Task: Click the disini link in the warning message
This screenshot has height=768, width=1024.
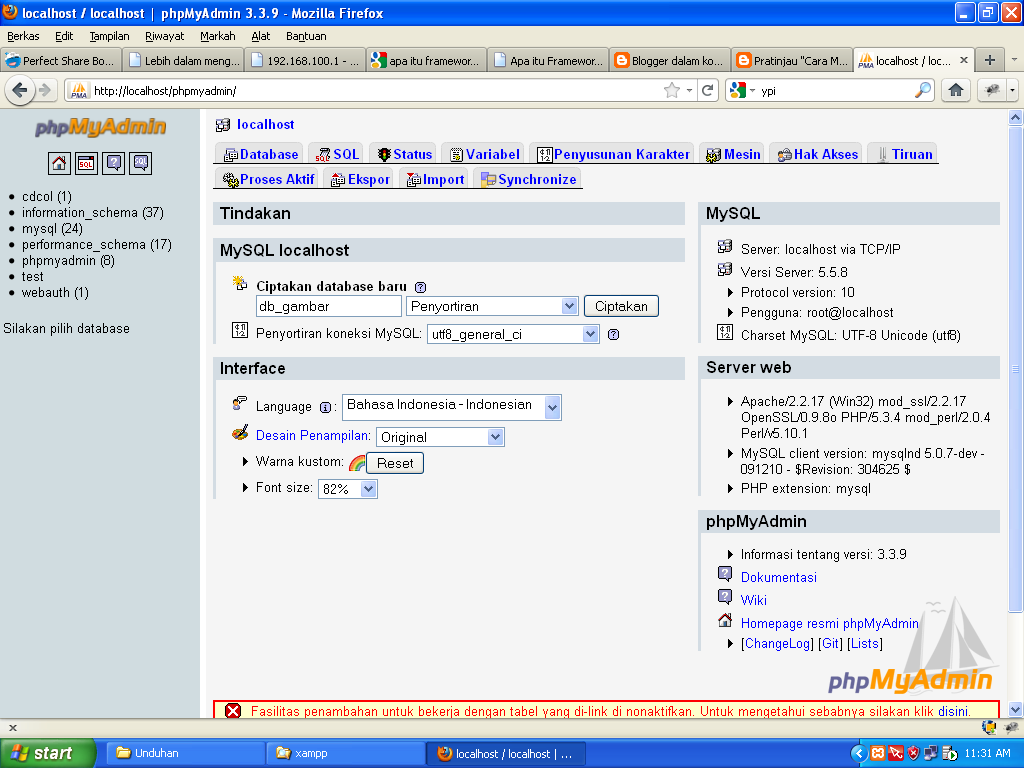Action: (953, 711)
